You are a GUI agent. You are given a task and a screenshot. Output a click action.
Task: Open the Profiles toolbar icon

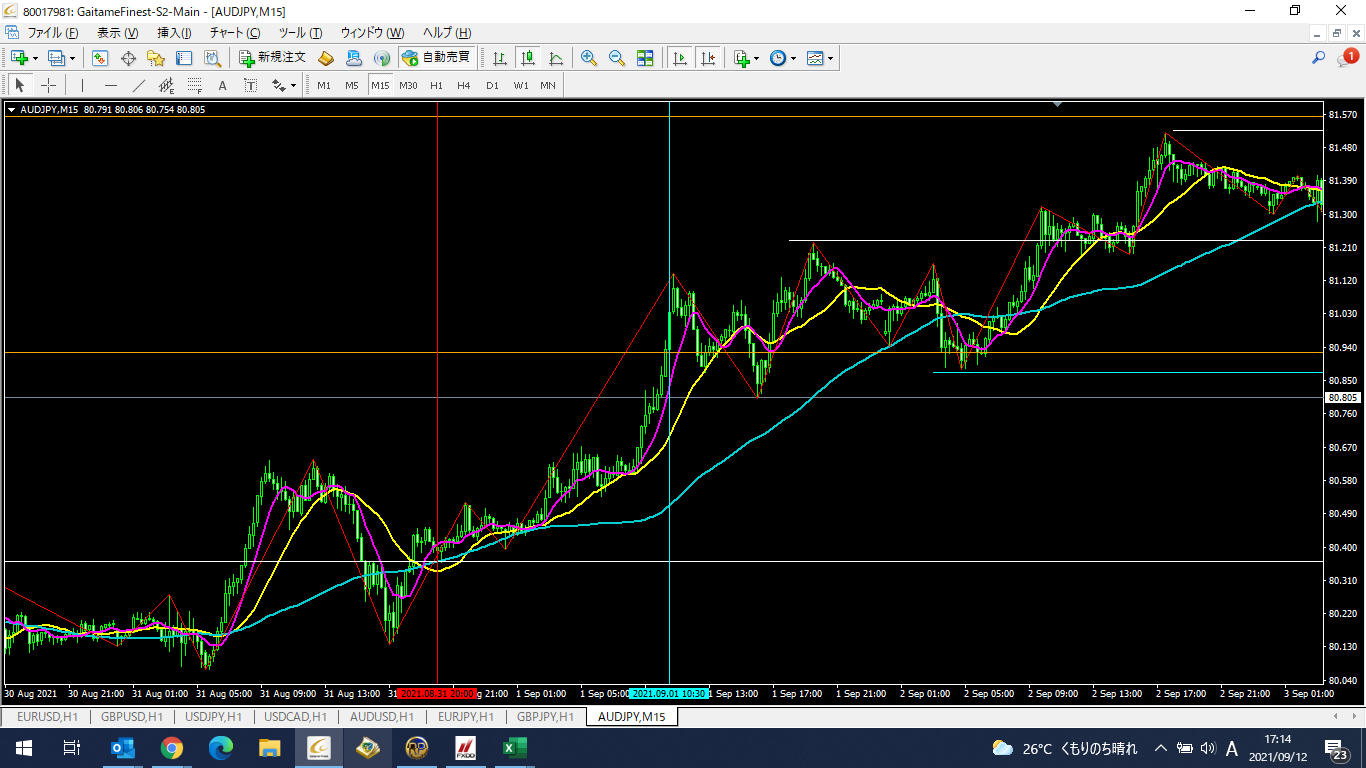[56, 58]
